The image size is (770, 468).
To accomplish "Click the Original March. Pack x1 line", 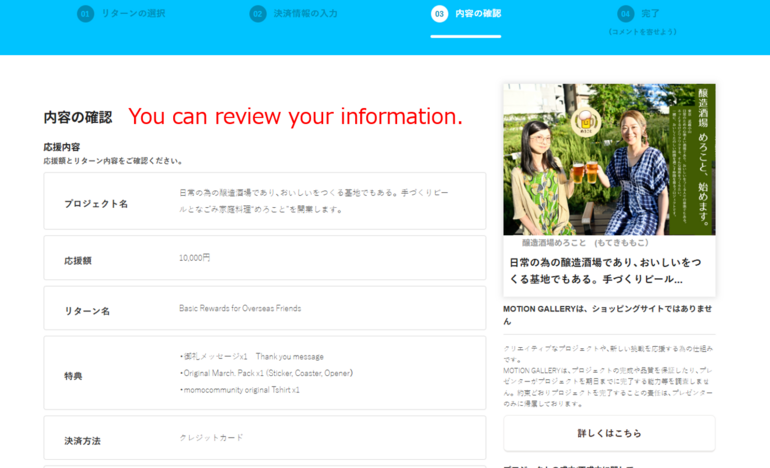I will point(266,373).
